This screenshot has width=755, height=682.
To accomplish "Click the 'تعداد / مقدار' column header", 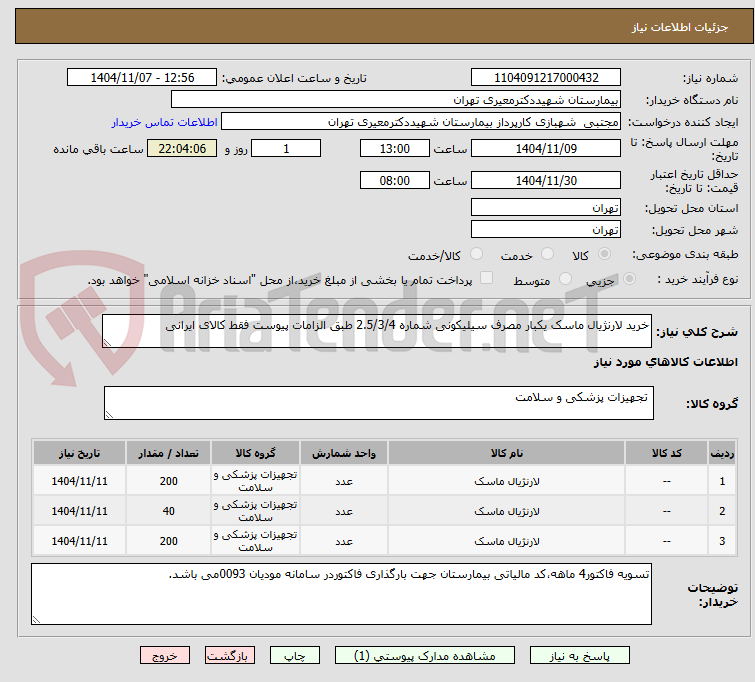I will pyautogui.click(x=169, y=453).
